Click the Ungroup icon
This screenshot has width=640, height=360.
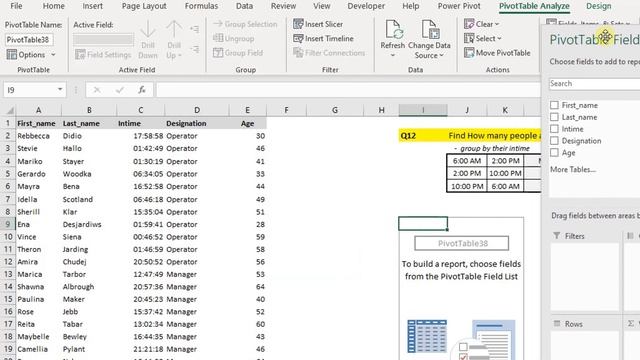coord(218,38)
